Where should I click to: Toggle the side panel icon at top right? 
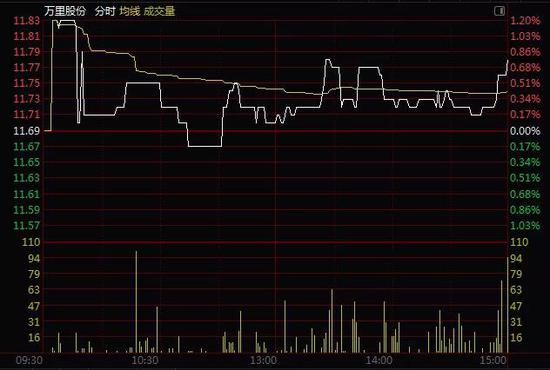[x=499, y=11]
